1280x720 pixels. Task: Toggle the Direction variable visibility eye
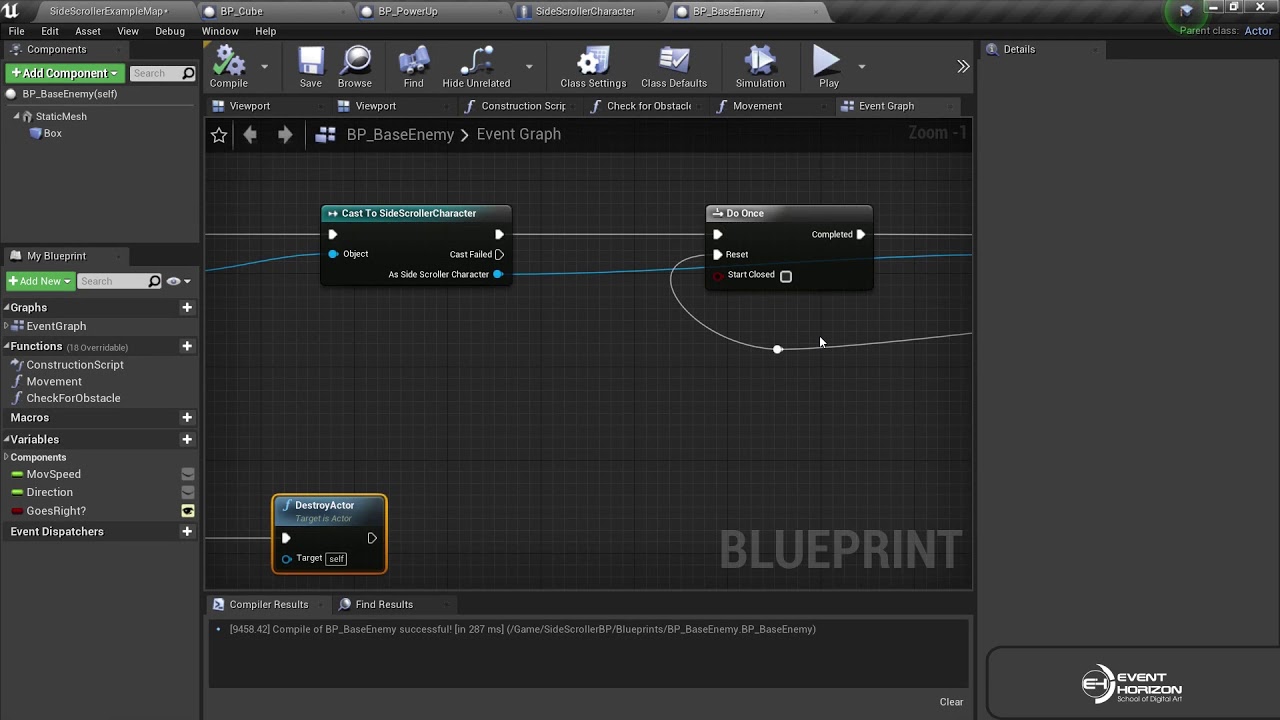tap(187, 492)
